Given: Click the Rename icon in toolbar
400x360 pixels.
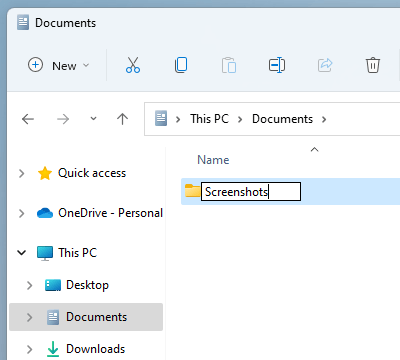Looking at the screenshot, I should coord(277,65).
